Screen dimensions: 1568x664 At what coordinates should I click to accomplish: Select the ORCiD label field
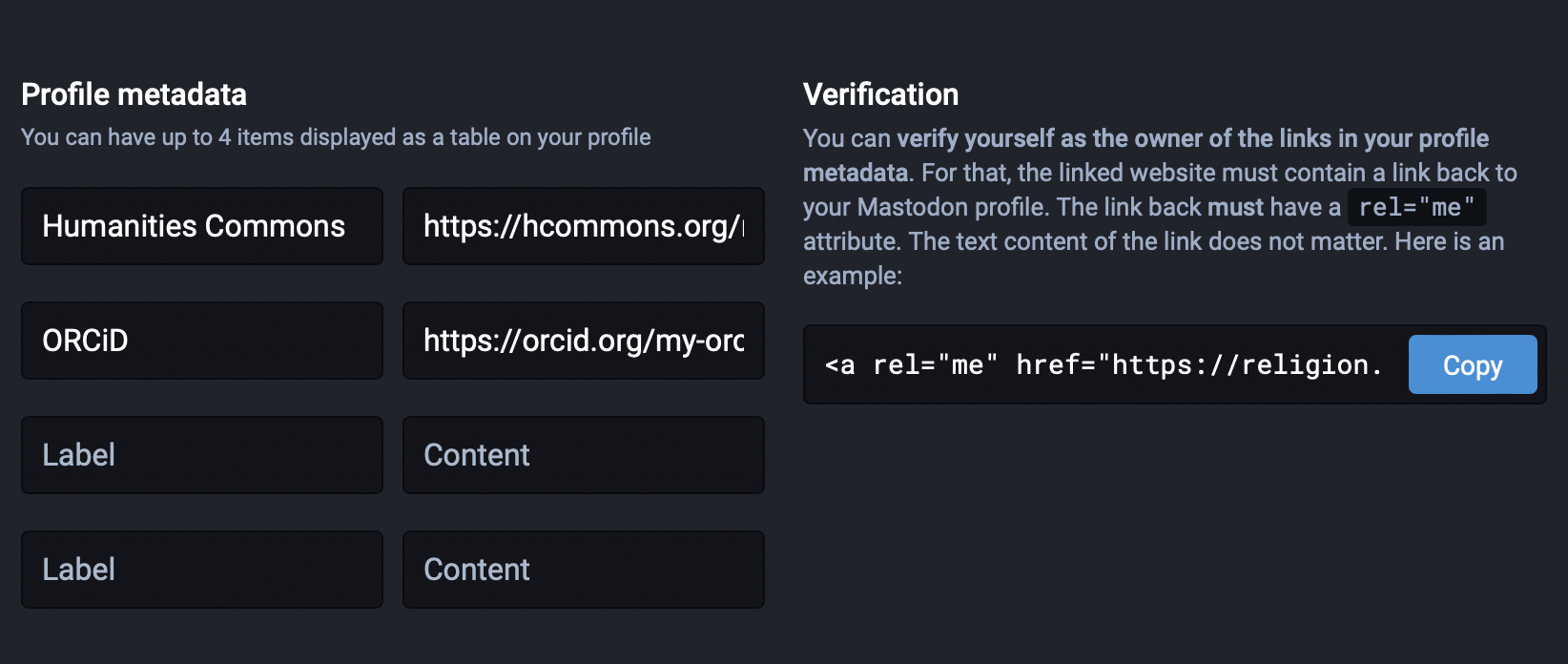[201, 341]
